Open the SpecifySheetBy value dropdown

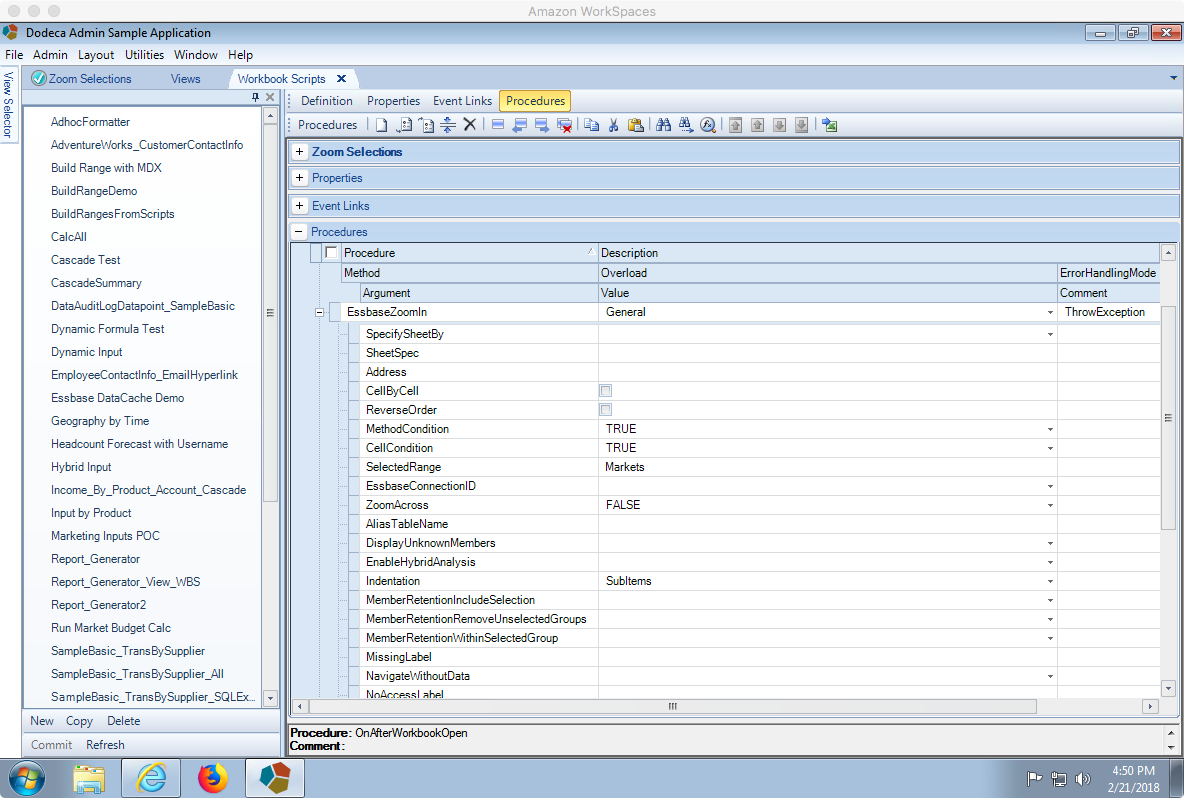coord(1050,334)
